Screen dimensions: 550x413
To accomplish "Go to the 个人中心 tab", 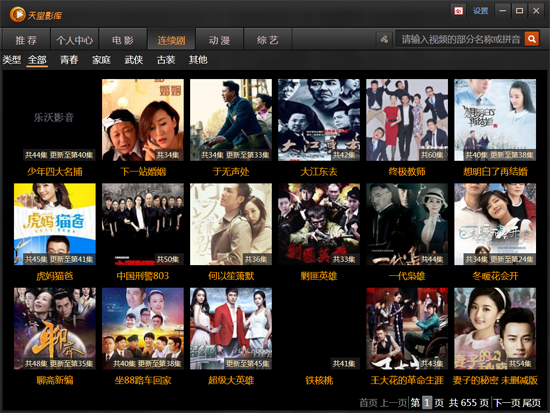I will tap(74, 40).
